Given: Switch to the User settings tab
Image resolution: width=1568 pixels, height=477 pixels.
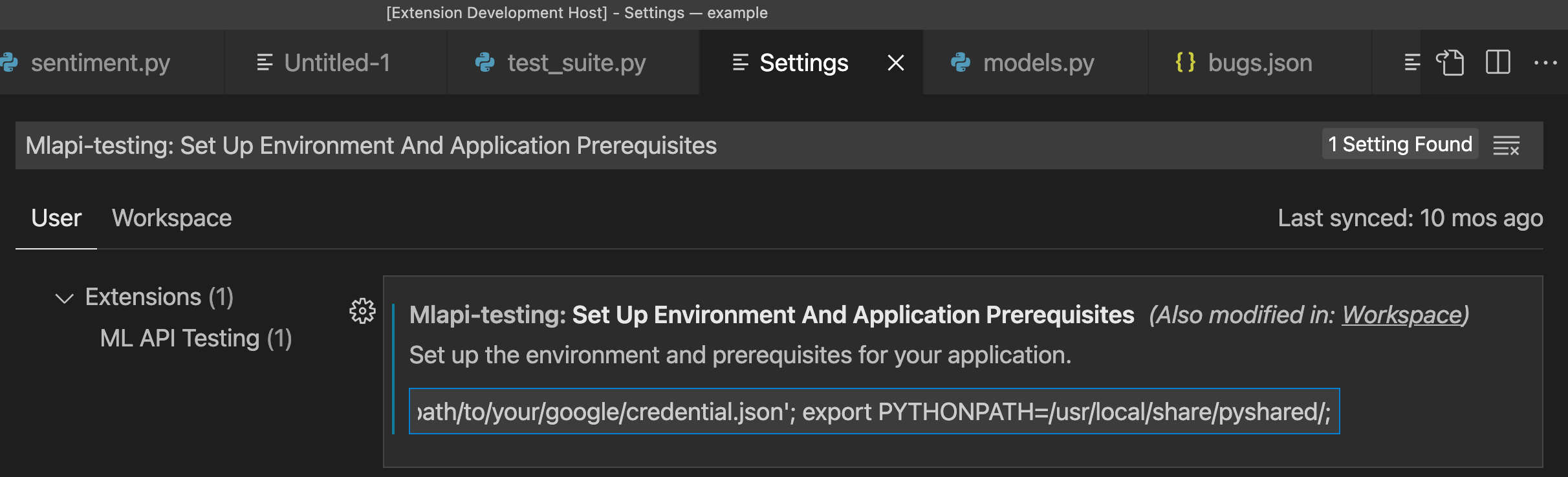Looking at the screenshot, I should click(56, 218).
